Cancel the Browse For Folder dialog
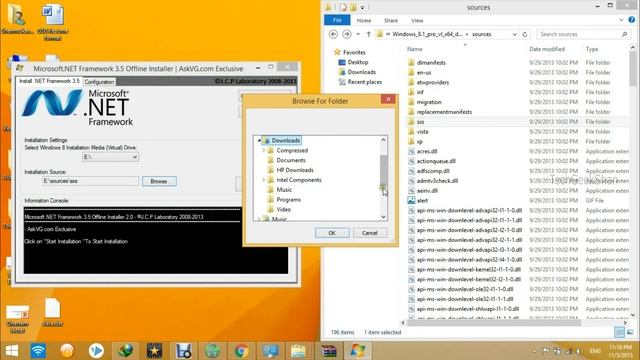640x360 pixels. pyautogui.click(x=369, y=233)
